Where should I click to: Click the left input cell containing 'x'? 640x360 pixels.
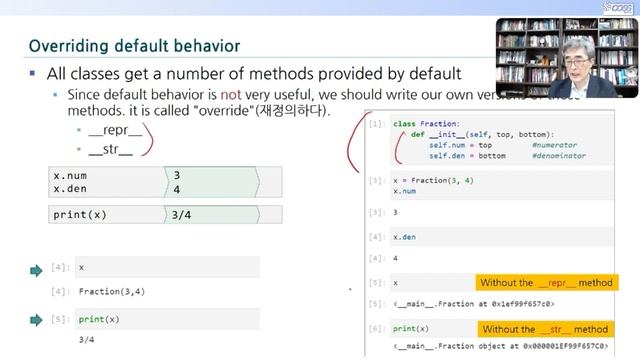pos(167,267)
